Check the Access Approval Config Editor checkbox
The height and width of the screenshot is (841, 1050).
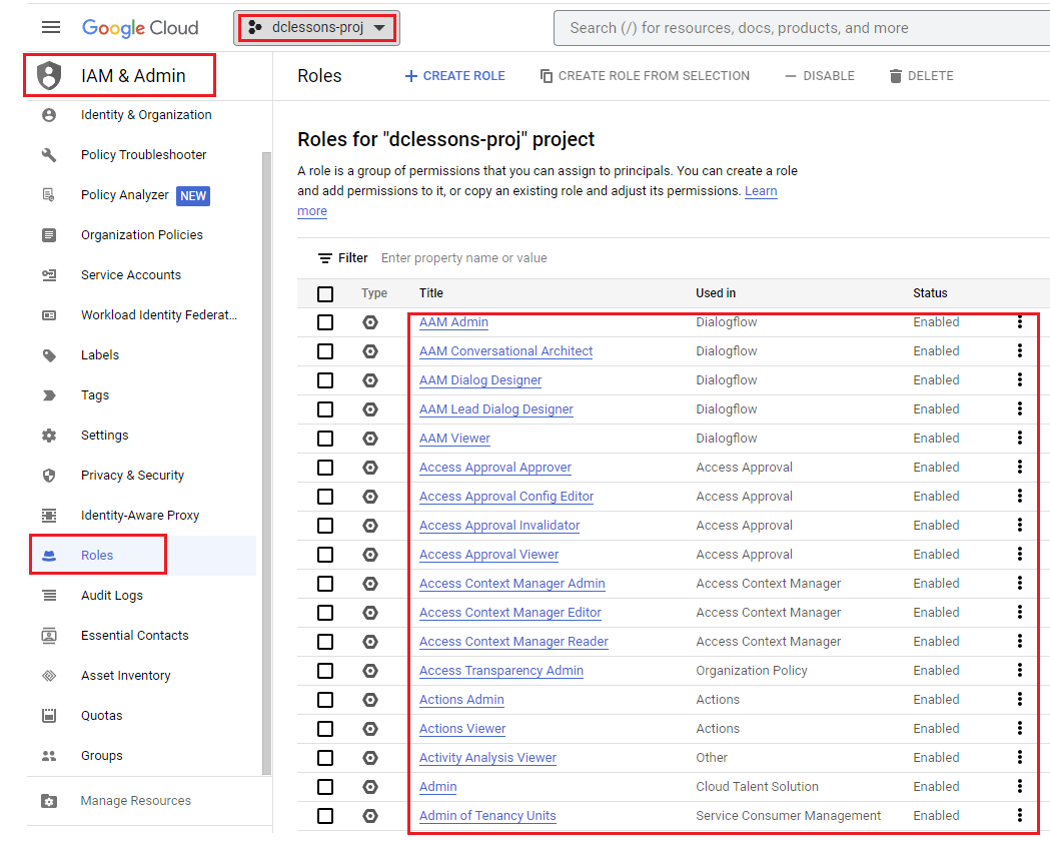tap(325, 496)
